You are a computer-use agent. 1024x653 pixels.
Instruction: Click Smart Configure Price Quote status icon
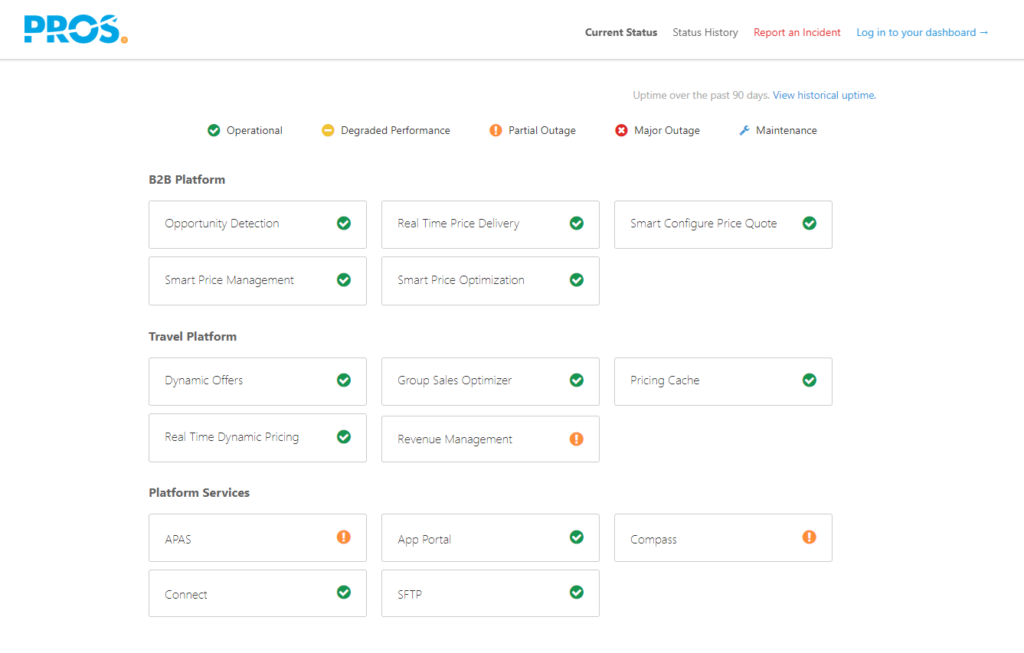pos(809,223)
